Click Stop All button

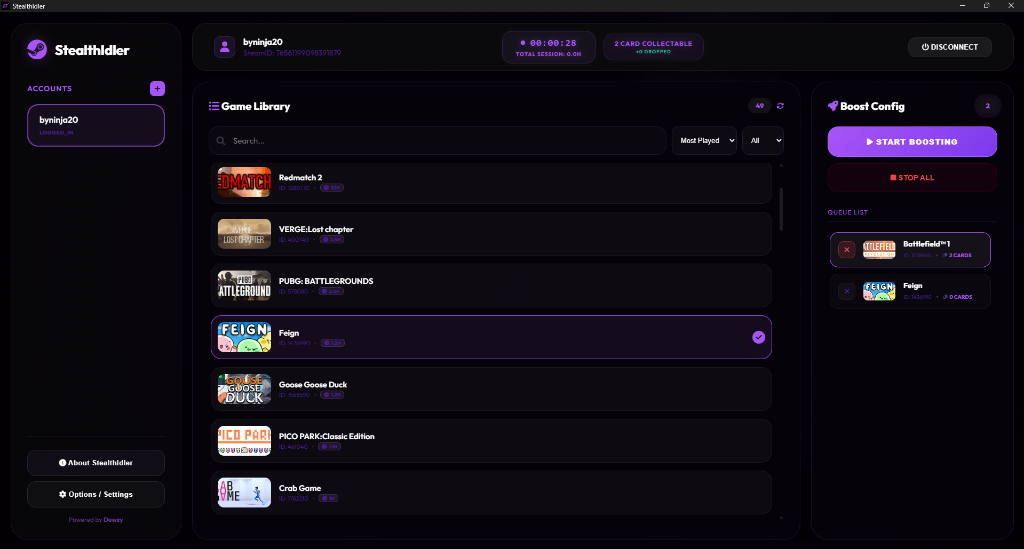coord(912,178)
